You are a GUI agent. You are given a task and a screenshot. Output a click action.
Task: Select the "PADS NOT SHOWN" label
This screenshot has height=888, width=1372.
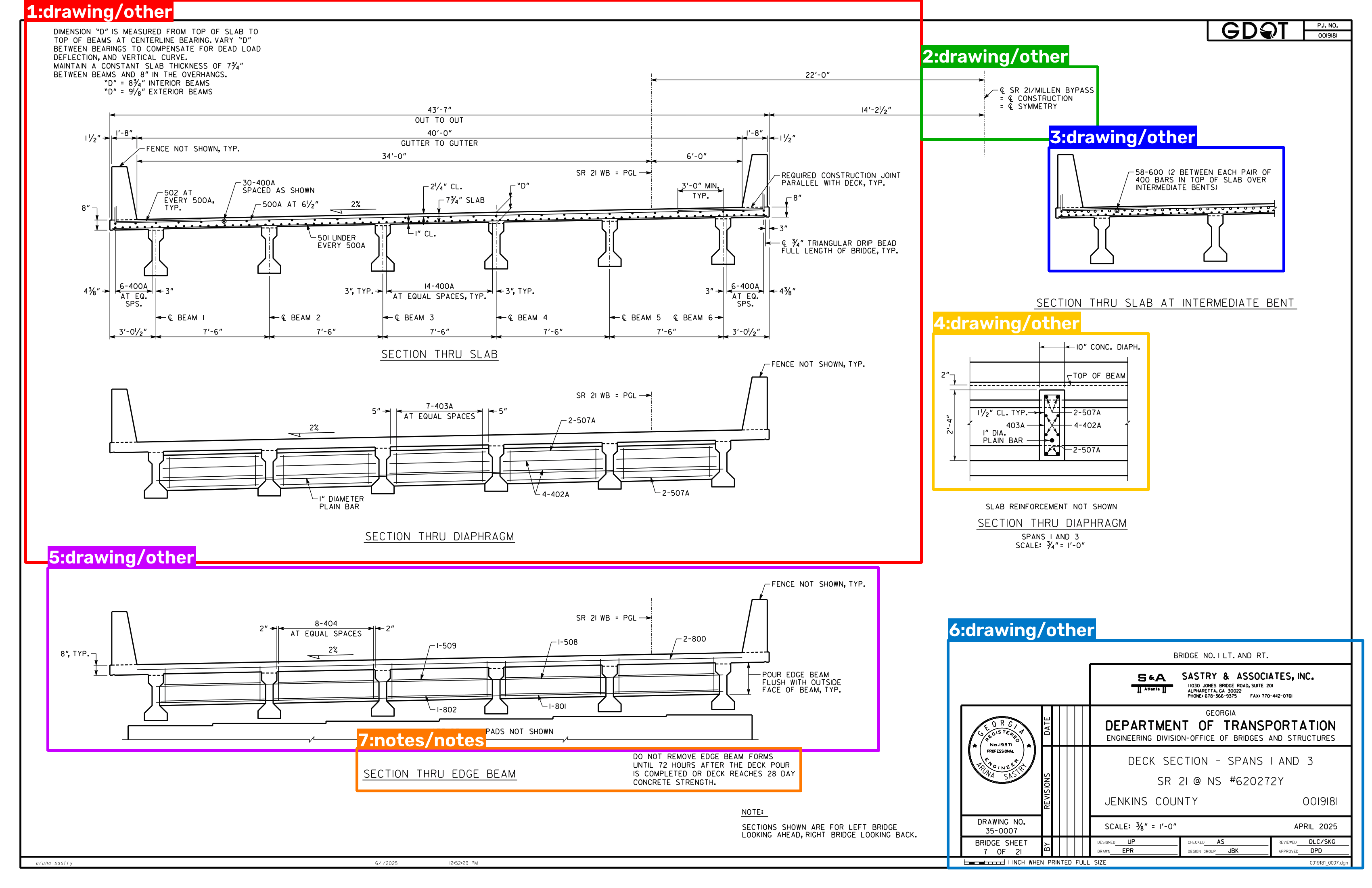[x=519, y=732]
